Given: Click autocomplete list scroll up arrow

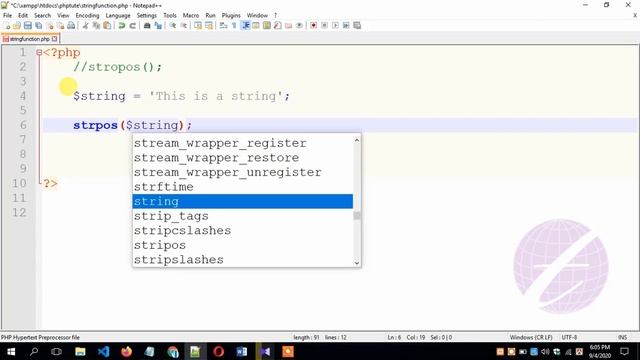Looking at the screenshot, I should click(357, 140).
